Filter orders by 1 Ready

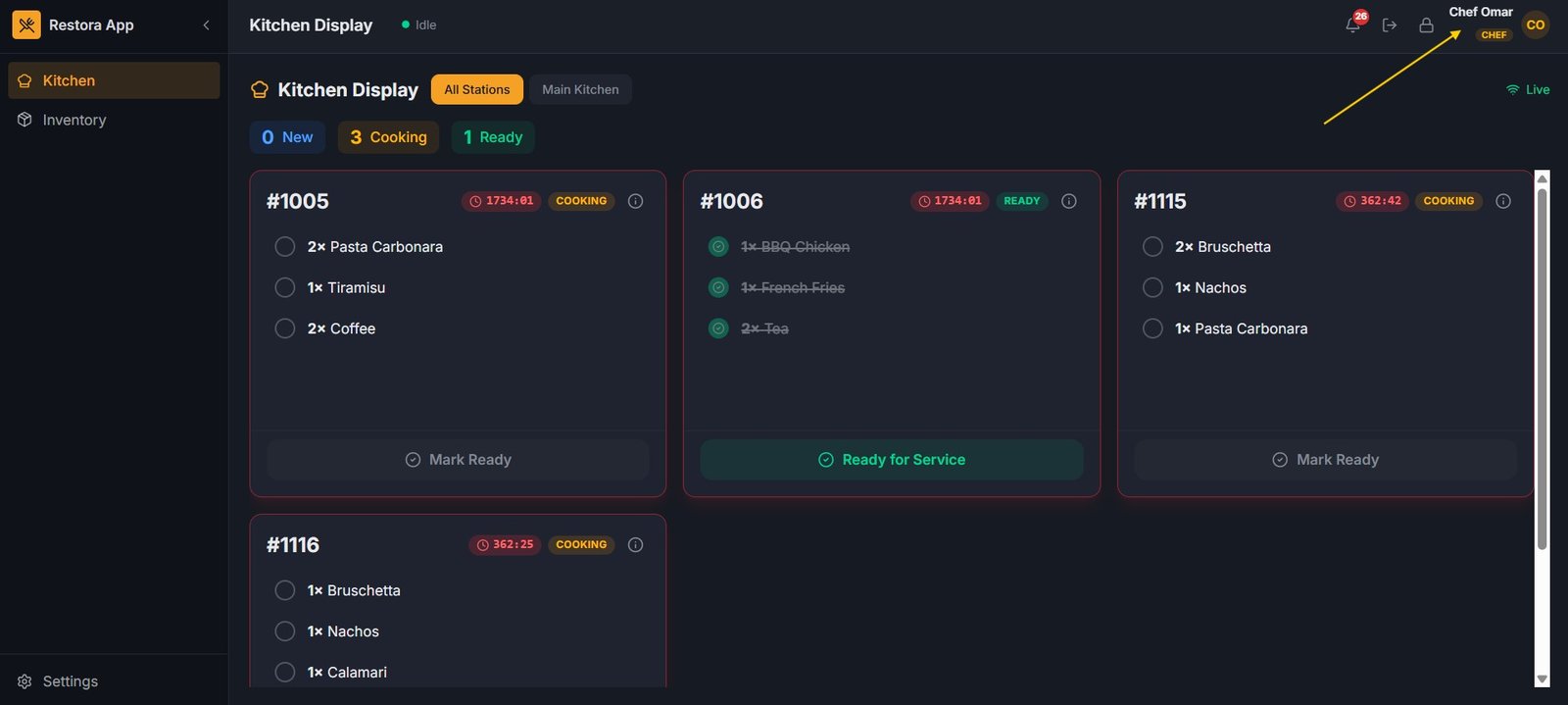pyautogui.click(x=493, y=137)
